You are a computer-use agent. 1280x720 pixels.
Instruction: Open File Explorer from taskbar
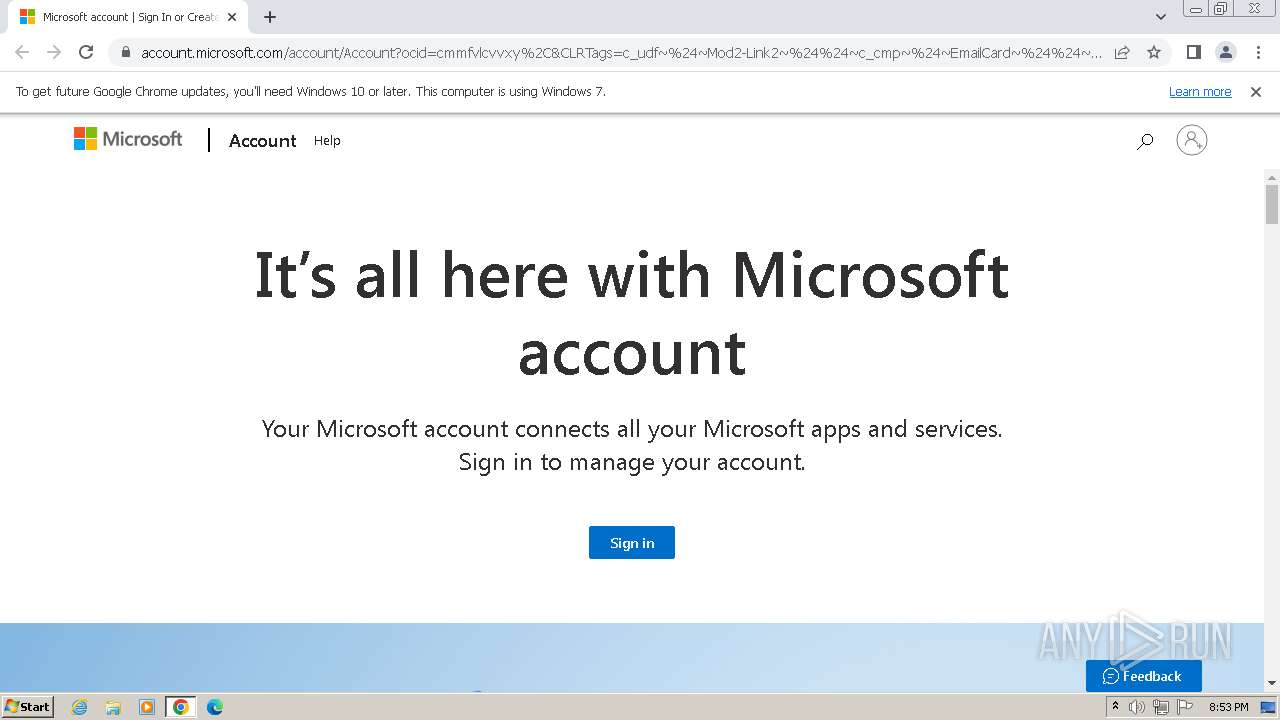113,707
